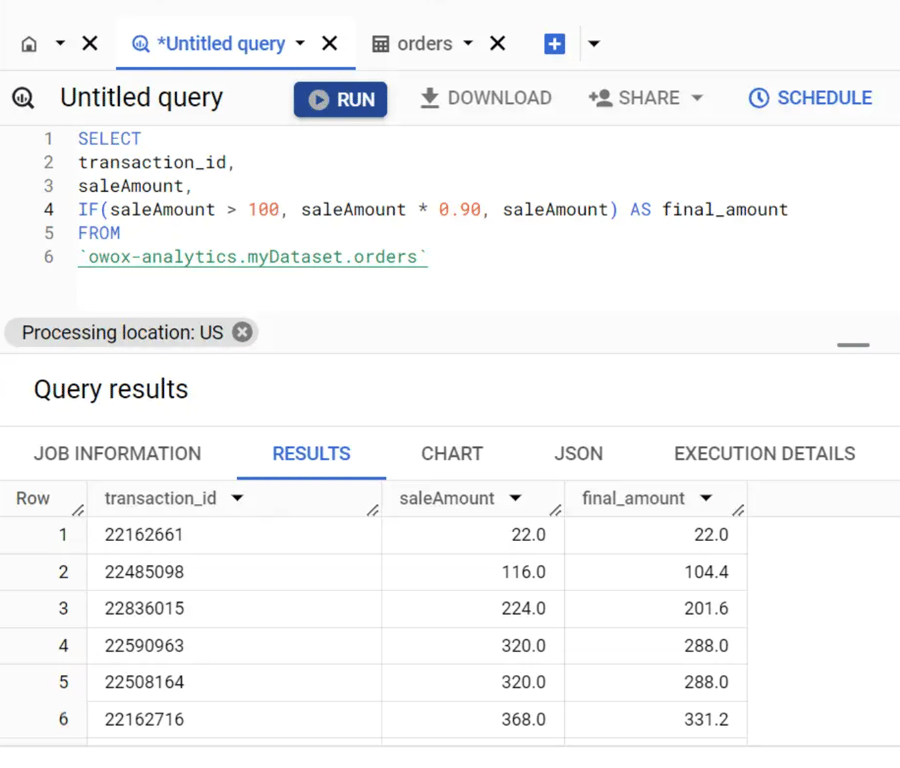Open the orders table reference link
This screenshot has width=900, height=768.
coord(253,257)
